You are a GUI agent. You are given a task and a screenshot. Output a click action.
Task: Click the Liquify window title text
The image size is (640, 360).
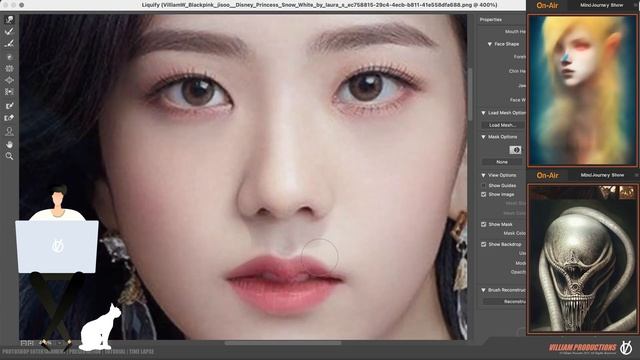(319, 5)
